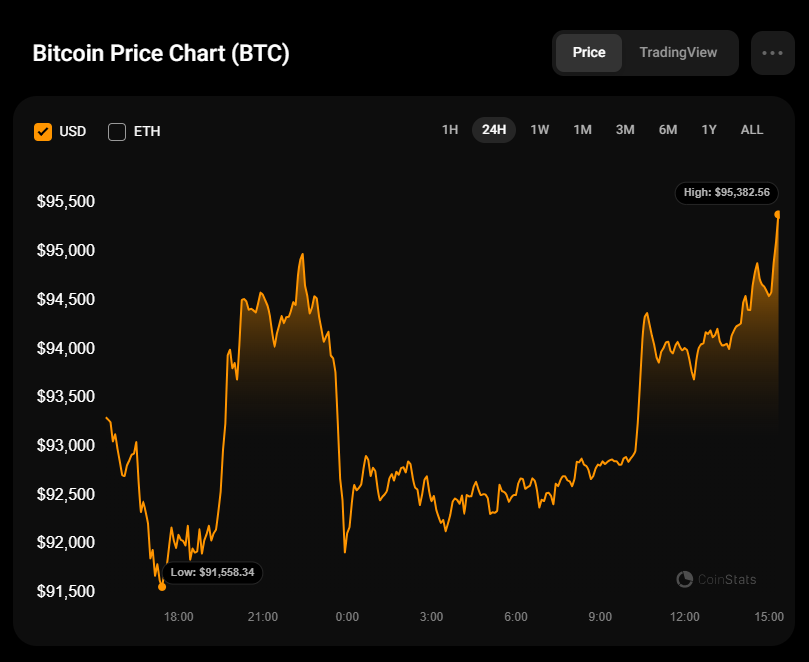Click the high price point dot
809x662 pixels.
(x=778, y=214)
